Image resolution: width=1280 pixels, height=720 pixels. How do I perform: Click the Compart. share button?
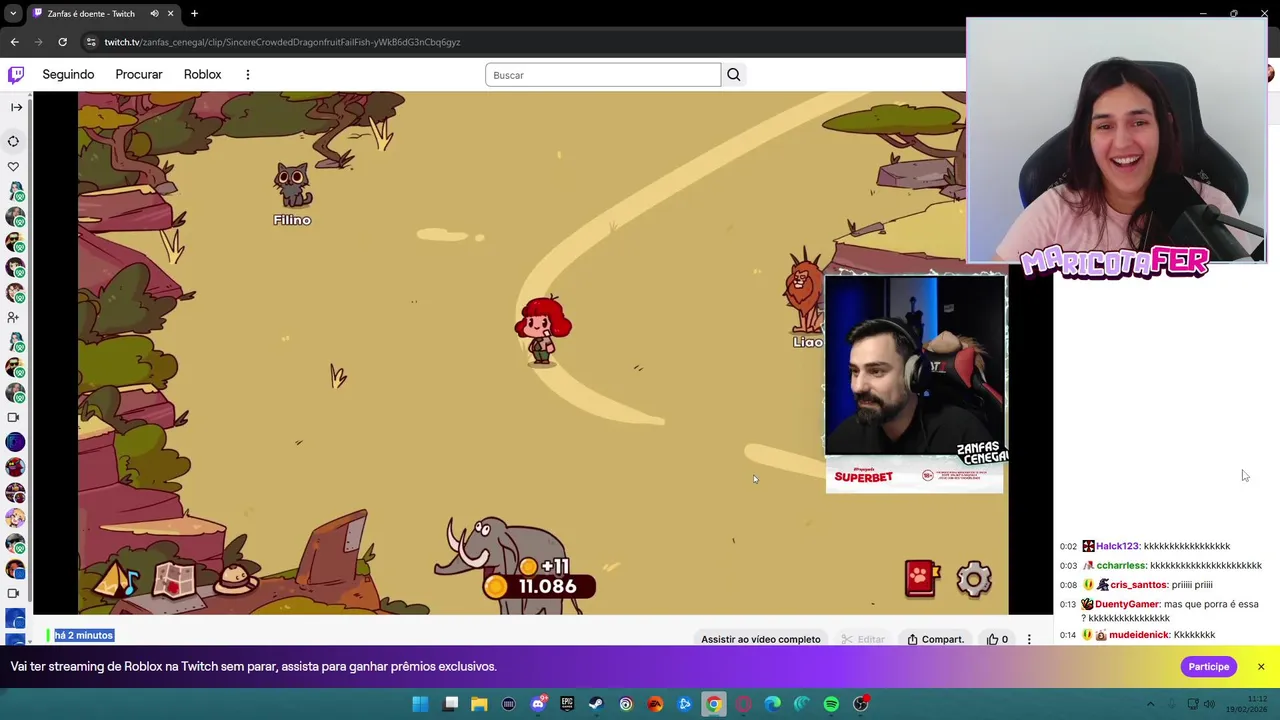[936, 639]
